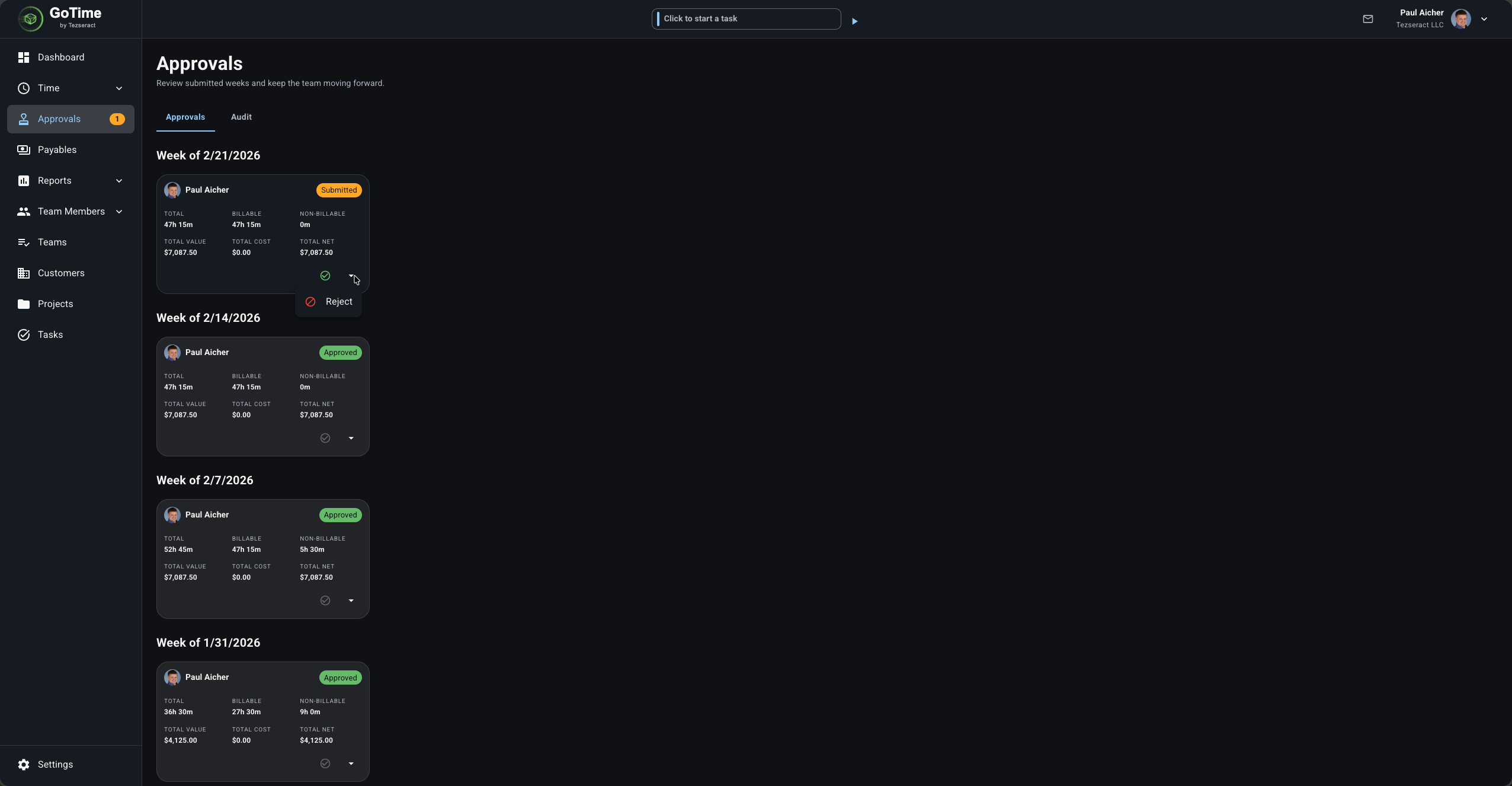Click the 36h 30m total hours
Image resolution: width=1512 pixels, height=786 pixels.
click(178, 712)
